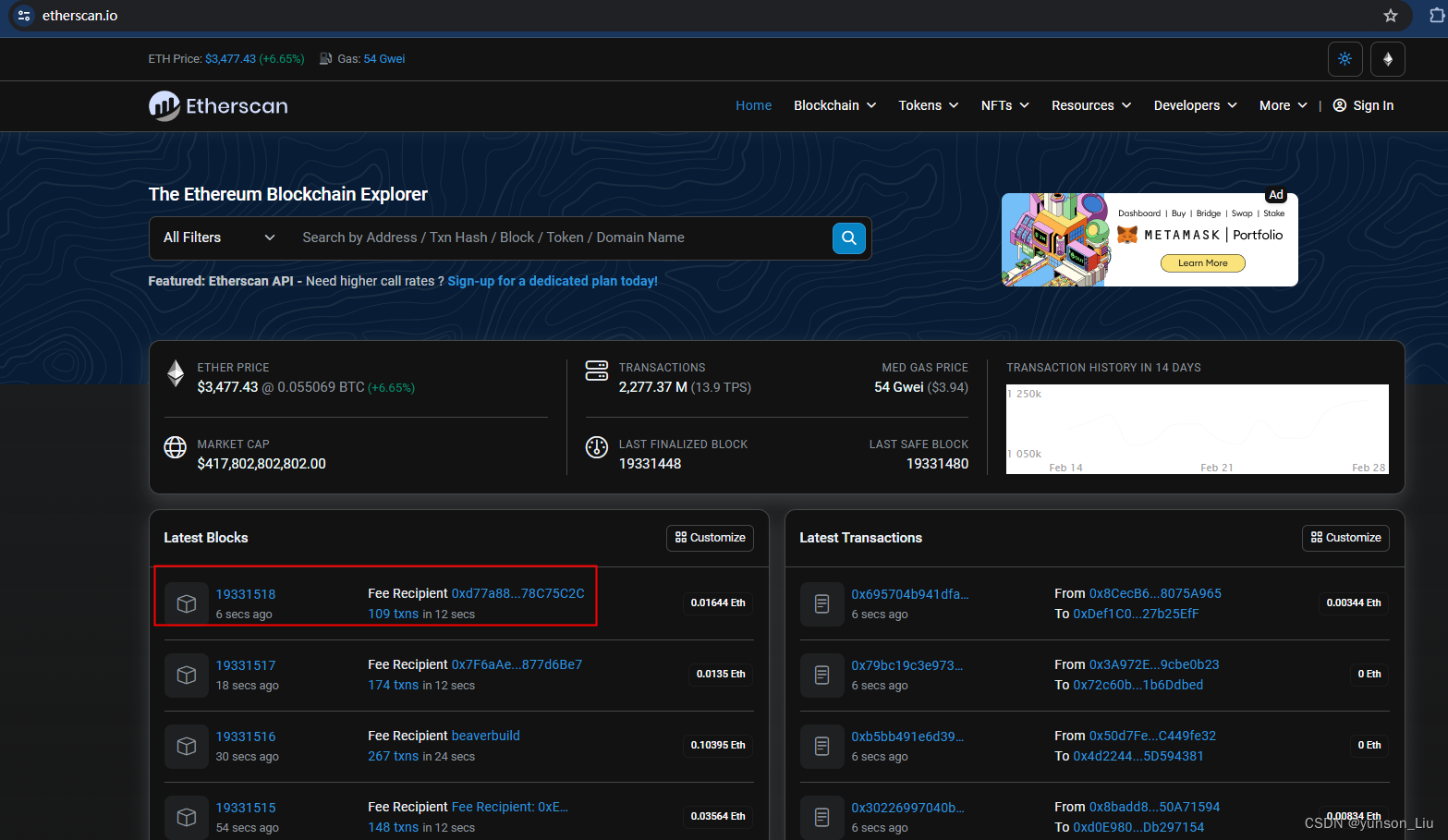1448x840 pixels.
Task: Open the transaction history chart
Action: [x=1197, y=429]
